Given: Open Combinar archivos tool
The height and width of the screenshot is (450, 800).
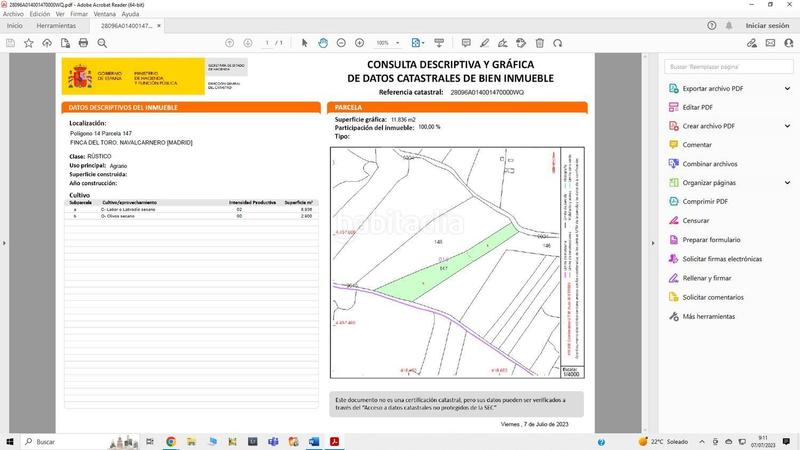Looking at the screenshot, I should 709,164.
